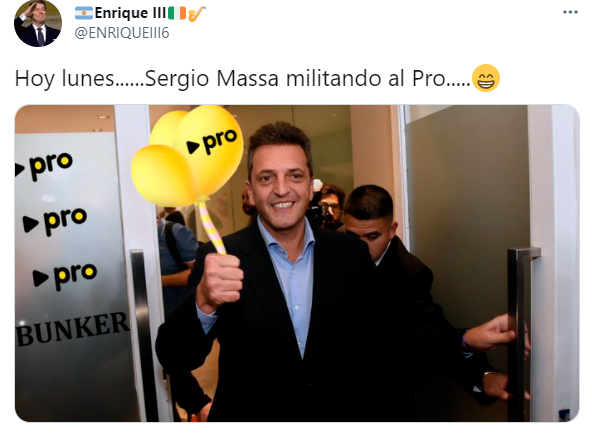Click the Argentina flag emoji before name
The width and height of the screenshot is (592, 434).
84,14
